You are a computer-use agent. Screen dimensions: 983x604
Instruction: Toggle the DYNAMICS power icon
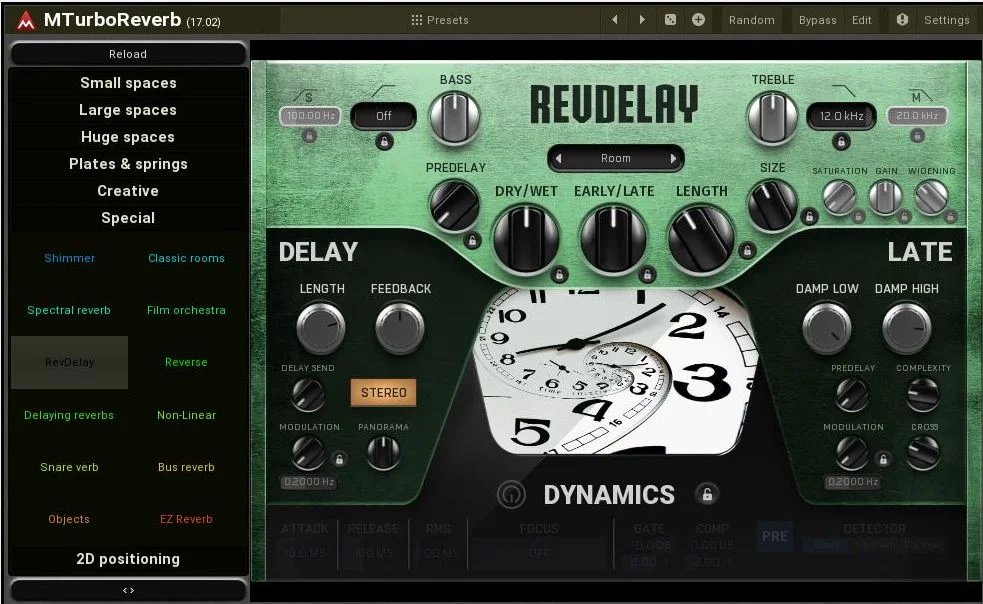512,494
